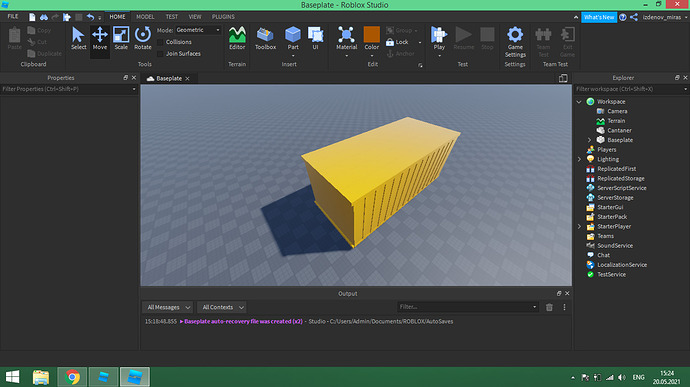Open the All Contexts dropdown
The height and width of the screenshot is (387, 690).
[x=222, y=307]
